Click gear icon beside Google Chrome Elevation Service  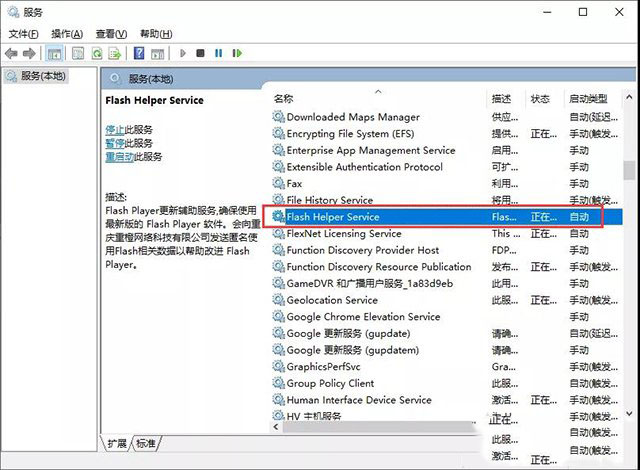click(279, 317)
